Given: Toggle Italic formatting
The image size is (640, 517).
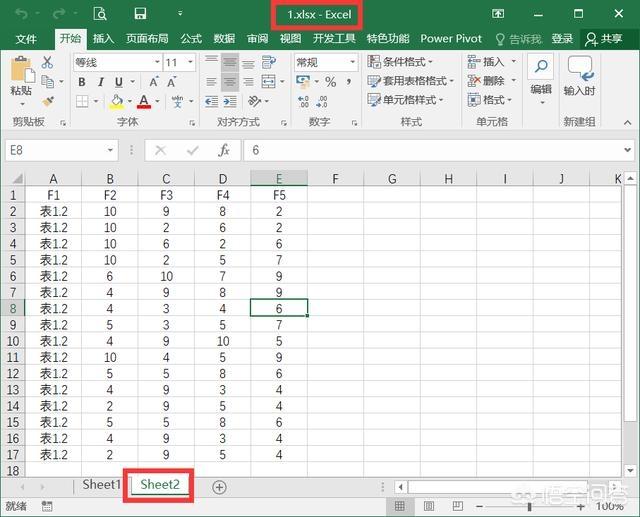Looking at the screenshot, I should pos(100,82).
